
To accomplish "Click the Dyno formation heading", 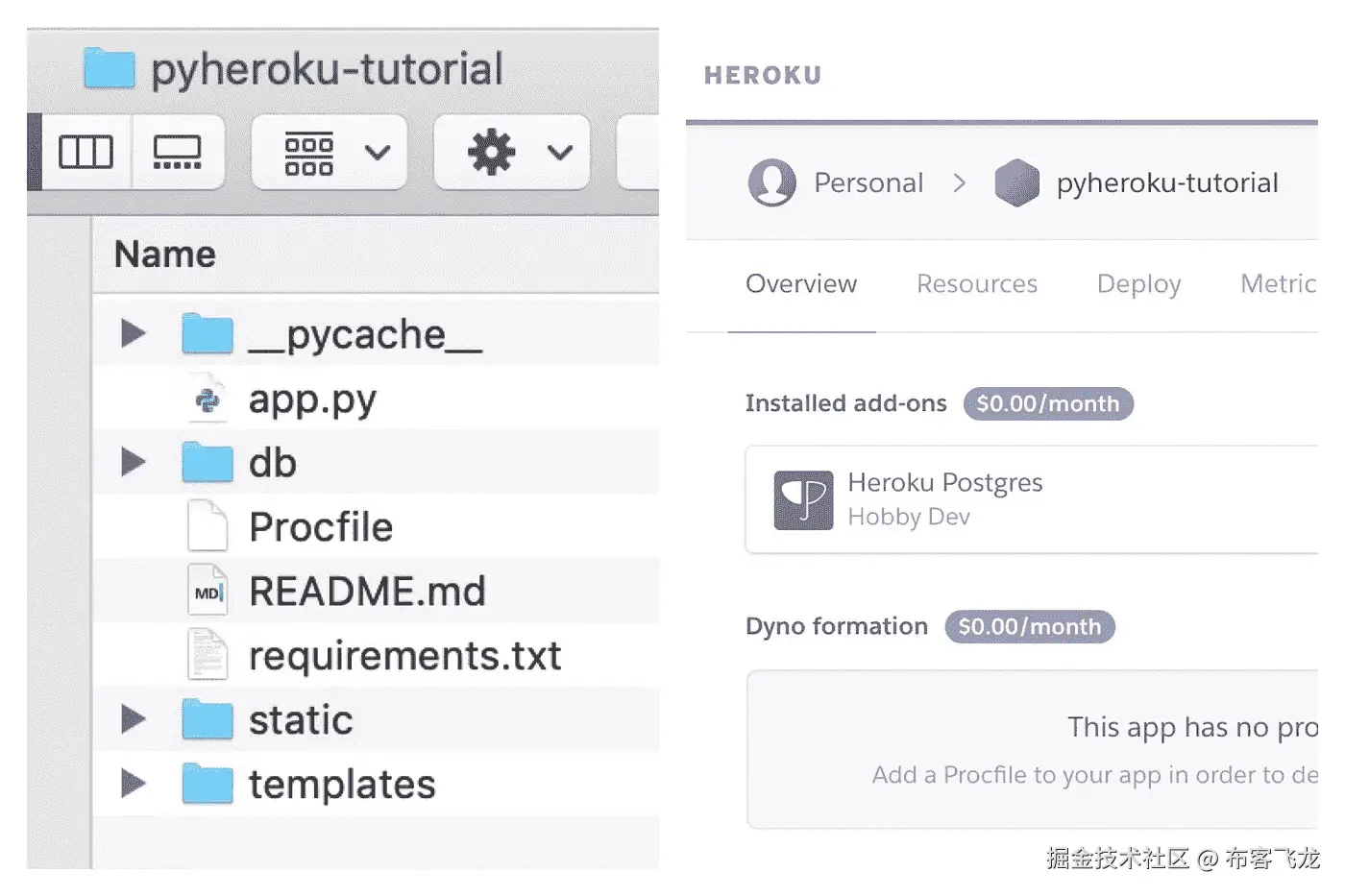I will click(837, 627).
